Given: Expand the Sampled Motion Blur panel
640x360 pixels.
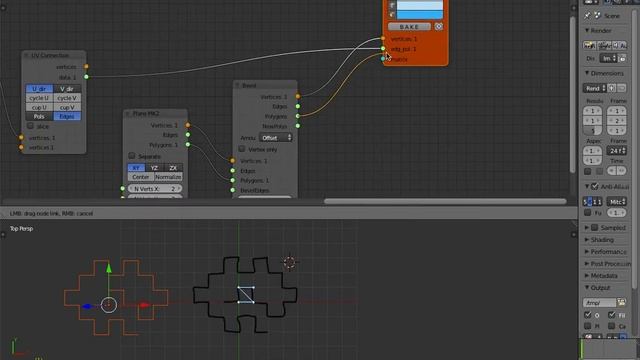Looking at the screenshot, I should pos(587,228).
